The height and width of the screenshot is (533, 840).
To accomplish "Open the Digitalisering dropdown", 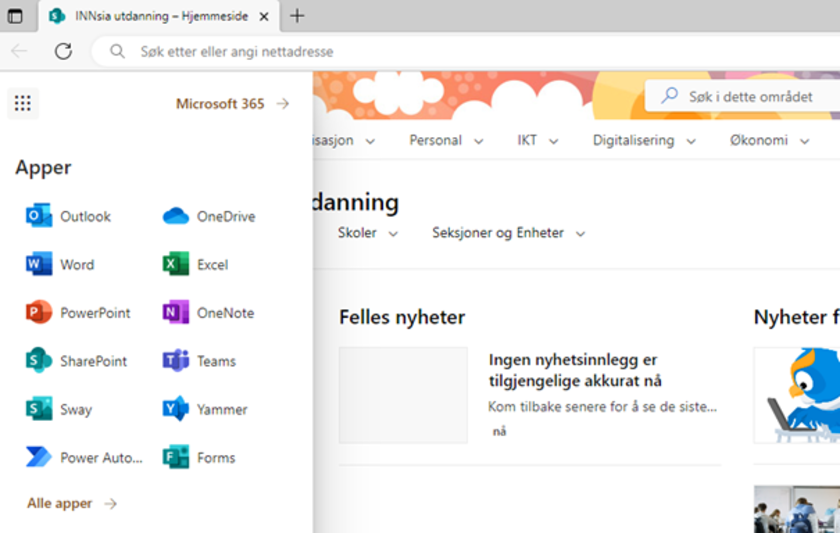I will tap(644, 140).
